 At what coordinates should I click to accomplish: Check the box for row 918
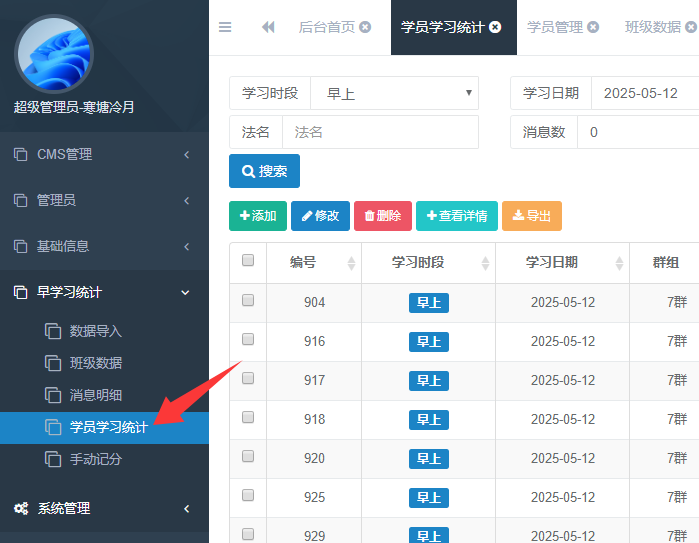(248, 418)
